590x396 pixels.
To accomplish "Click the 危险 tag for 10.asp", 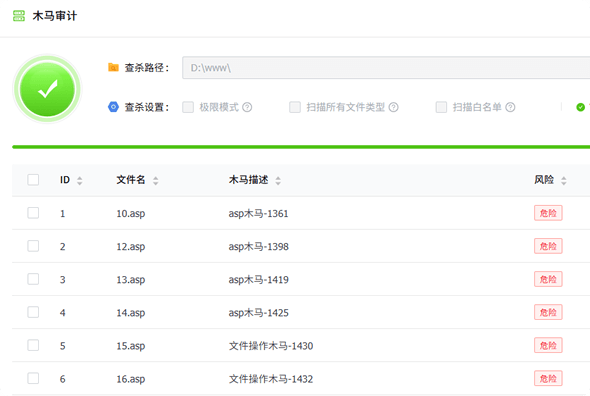I will point(548,213).
